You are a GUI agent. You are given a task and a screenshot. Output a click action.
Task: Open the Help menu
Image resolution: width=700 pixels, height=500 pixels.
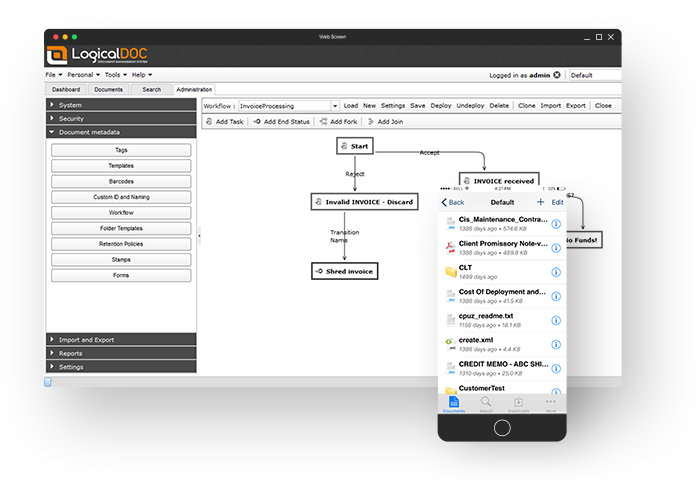pos(142,75)
